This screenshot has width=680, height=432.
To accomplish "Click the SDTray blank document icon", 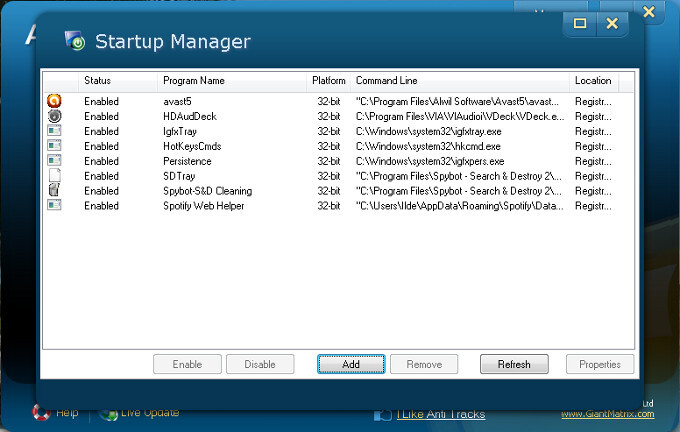I will pos(54,176).
